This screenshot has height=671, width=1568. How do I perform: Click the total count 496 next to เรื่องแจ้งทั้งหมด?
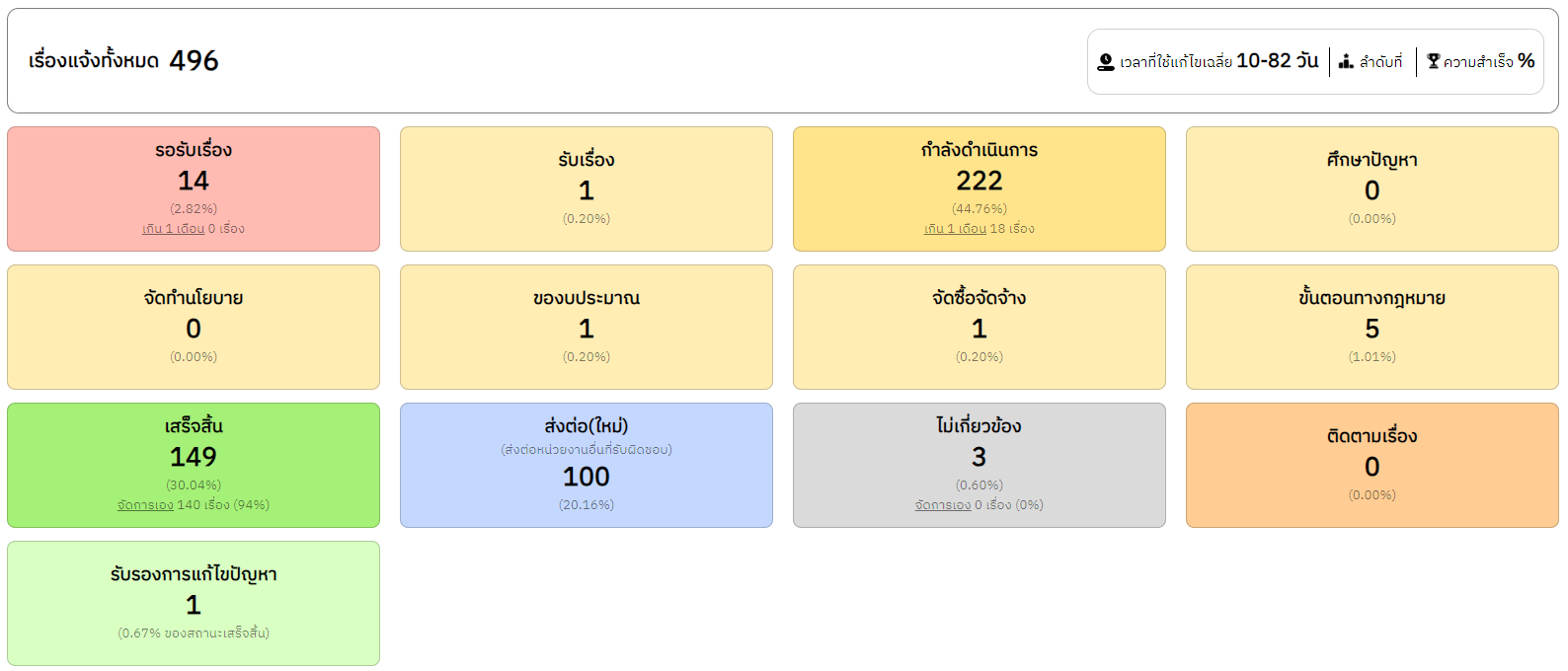pyautogui.click(x=194, y=61)
